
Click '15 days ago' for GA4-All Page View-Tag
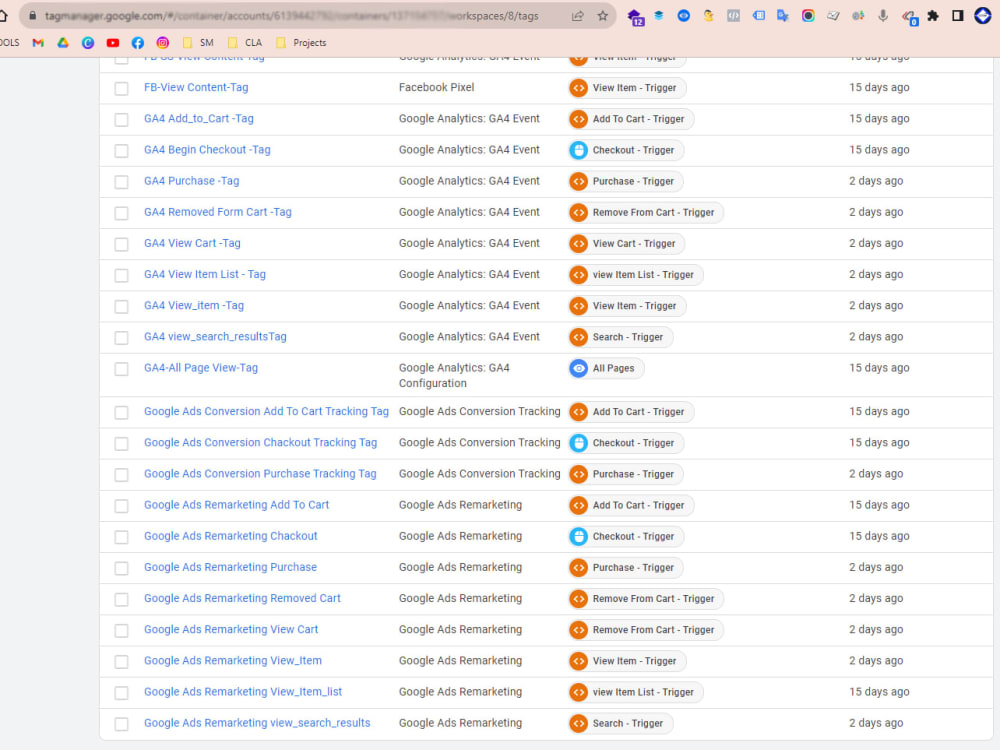click(879, 367)
